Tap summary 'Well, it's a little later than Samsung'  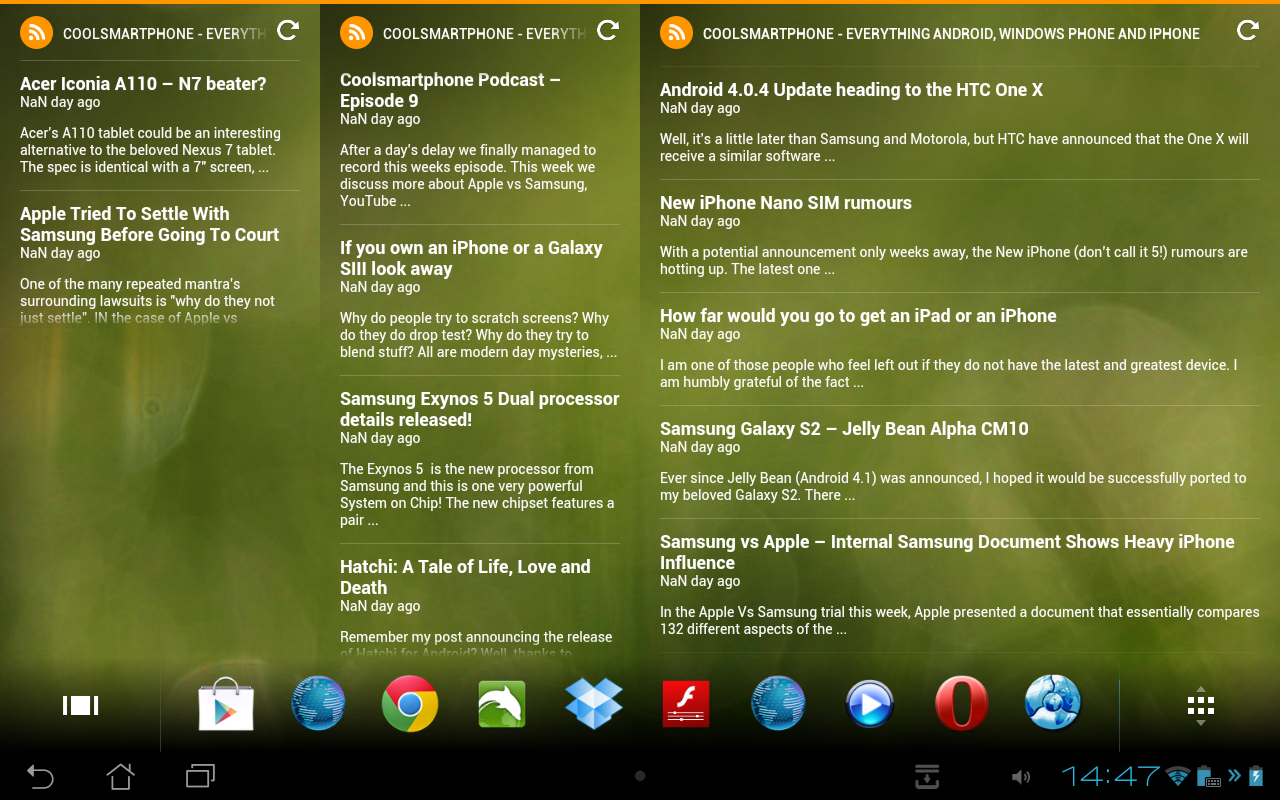tap(954, 147)
